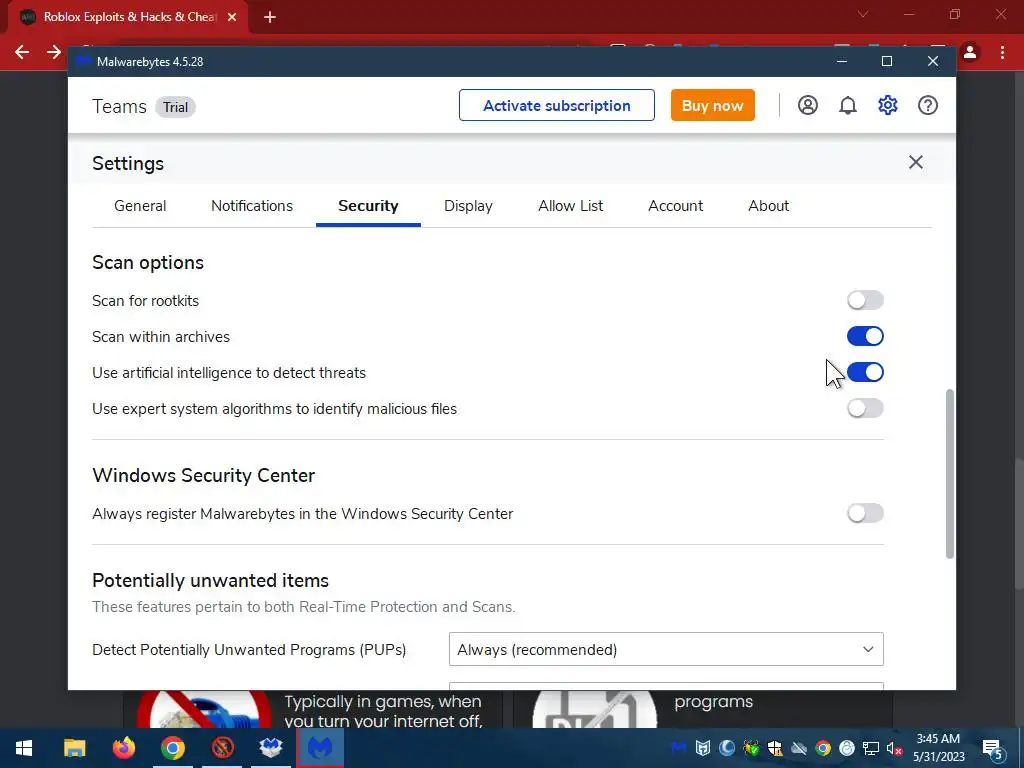Viewport: 1024px width, 768px height.
Task: Click the muted volume tray icon
Action: [894, 748]
